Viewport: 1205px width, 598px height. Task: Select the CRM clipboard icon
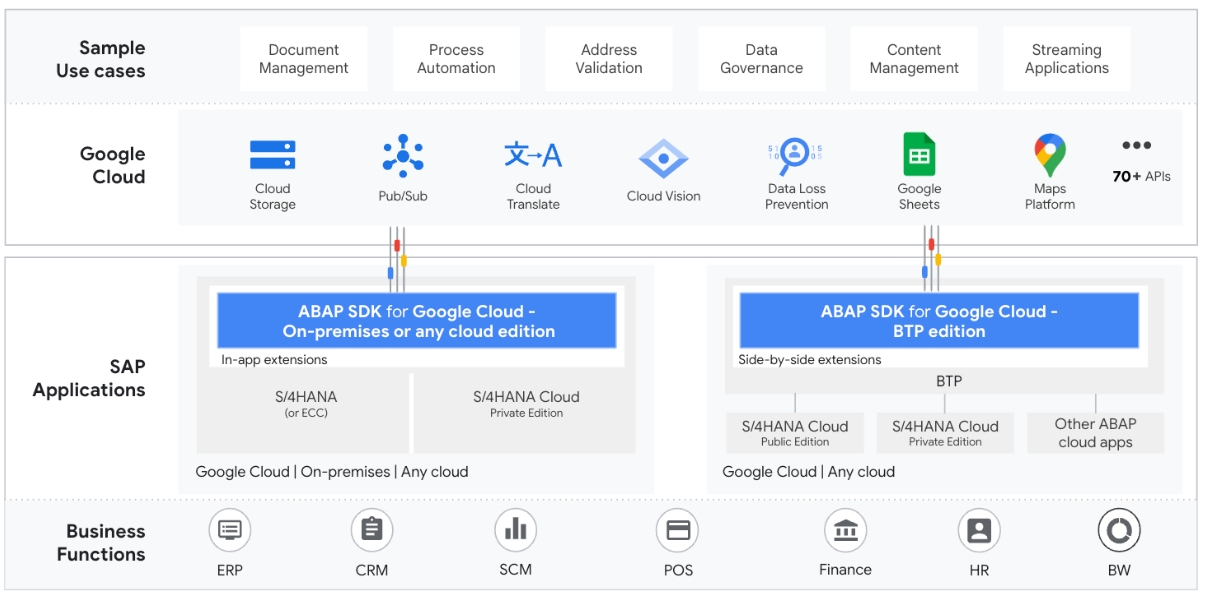pos(371,532)
